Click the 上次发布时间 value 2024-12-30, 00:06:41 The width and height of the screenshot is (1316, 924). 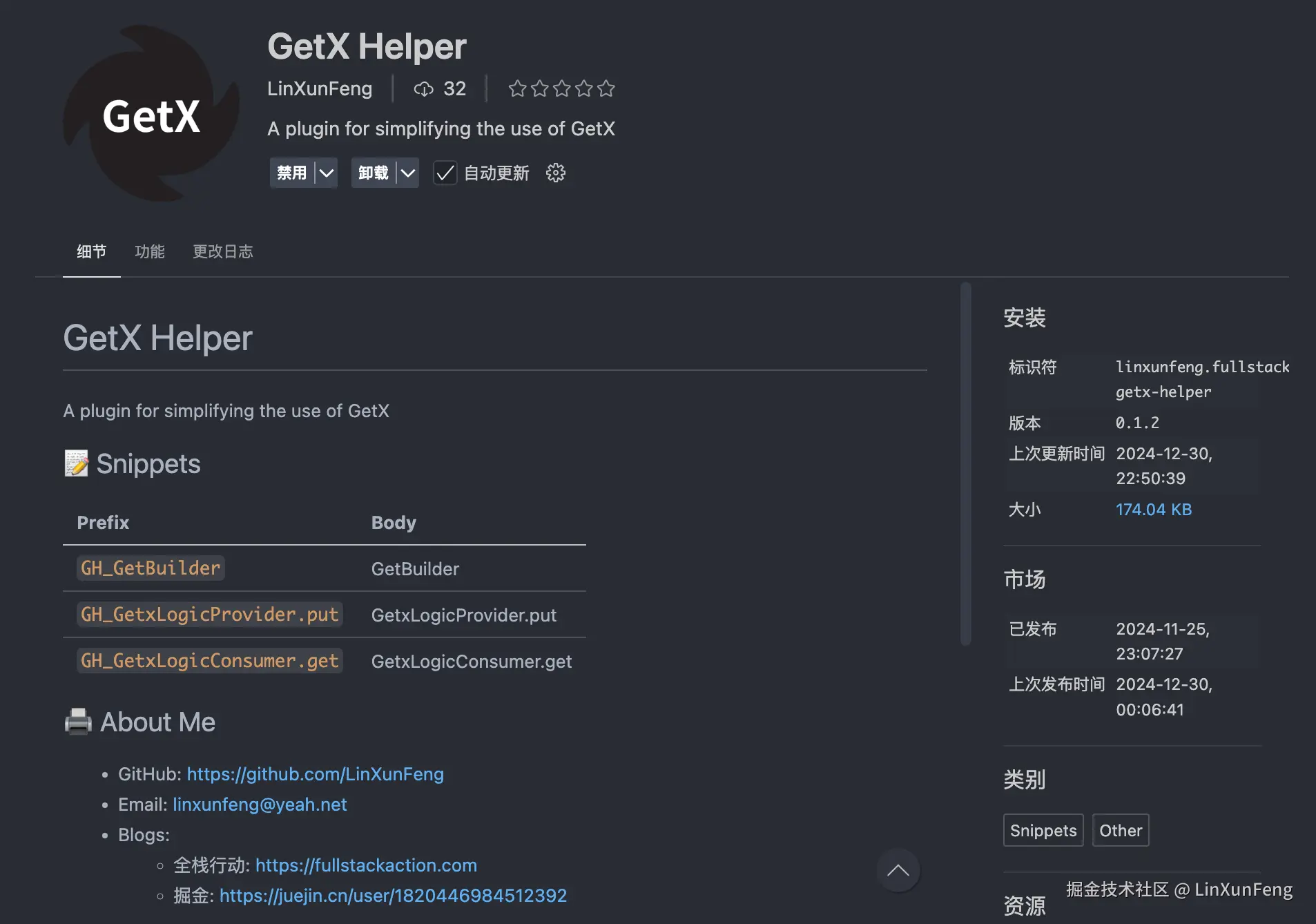click(1165, 697)
